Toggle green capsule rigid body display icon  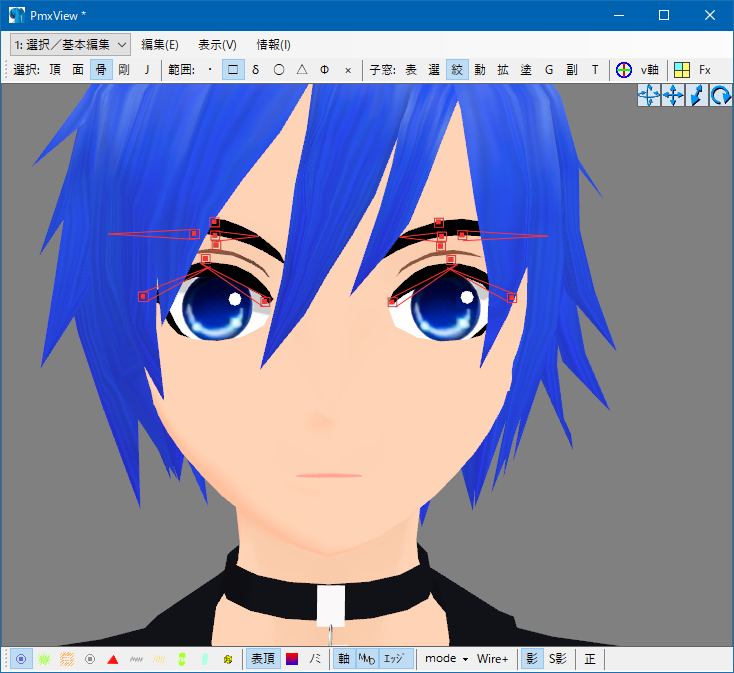coord(182,659)
